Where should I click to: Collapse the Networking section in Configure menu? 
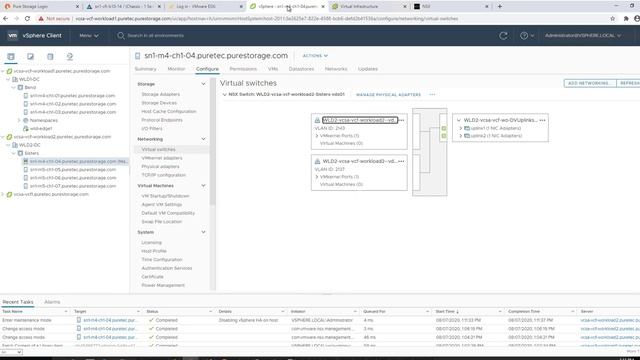tap(203, 139)
